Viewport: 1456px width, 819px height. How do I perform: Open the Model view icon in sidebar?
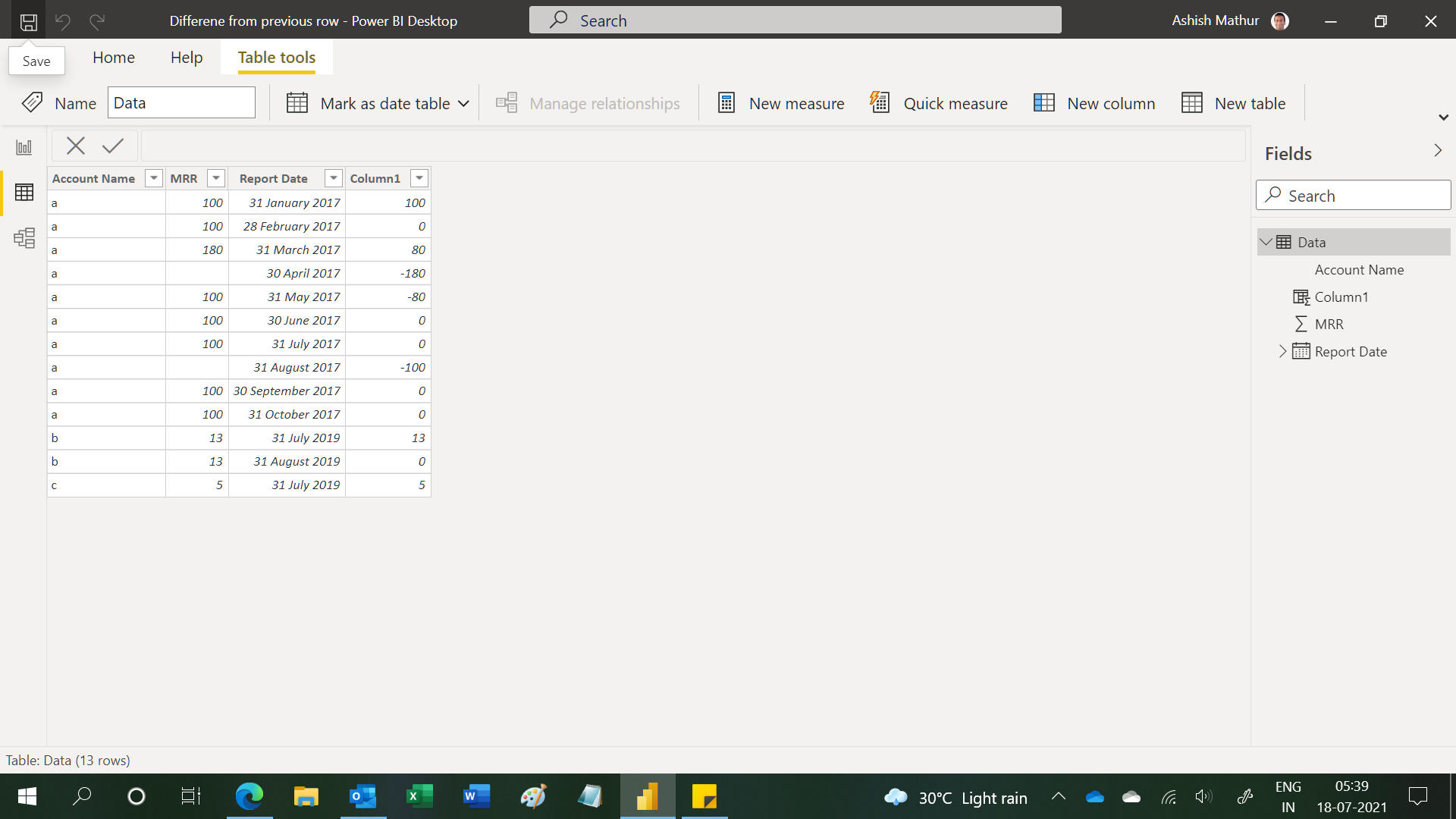click(x=24, y=238)
